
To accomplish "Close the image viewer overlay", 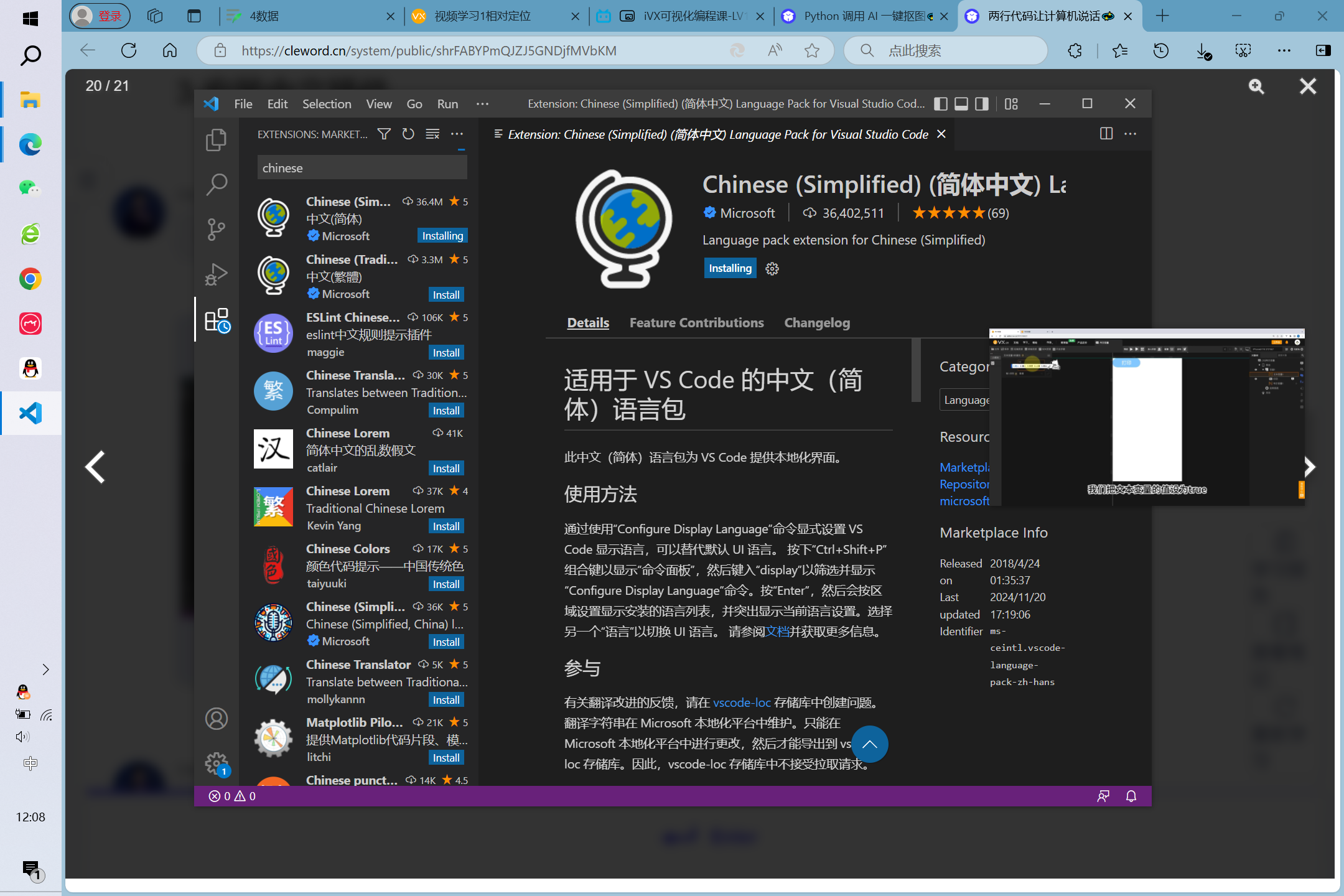I will (x=1308, y=86).
